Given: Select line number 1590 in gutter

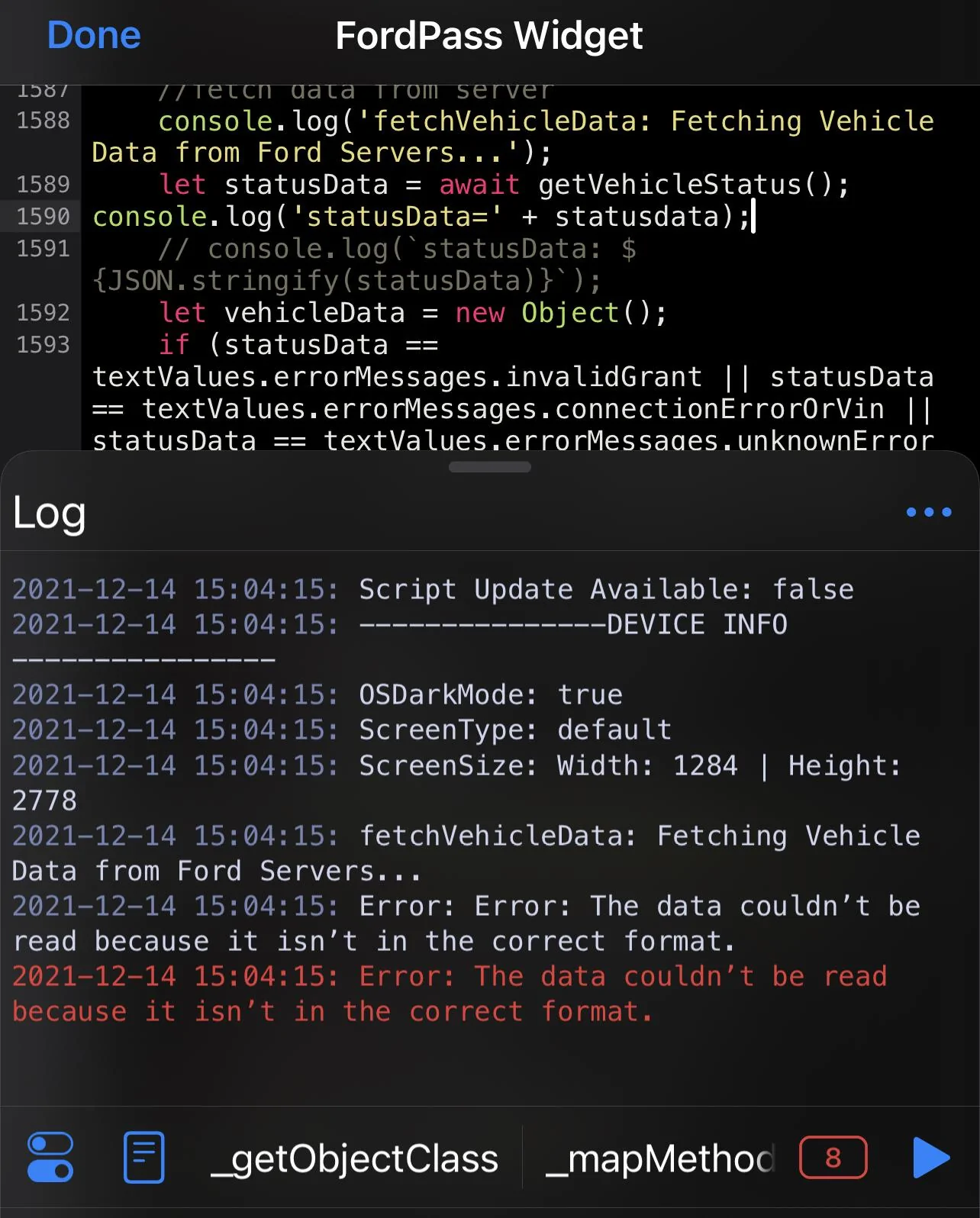Looking at the screenshot, I should [43, 217].
